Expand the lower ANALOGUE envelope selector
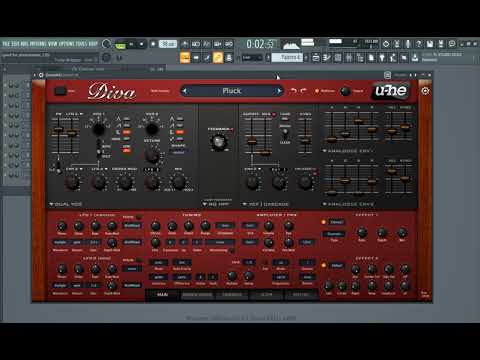Viewport: 480px width, 360px height. (348, 204)
